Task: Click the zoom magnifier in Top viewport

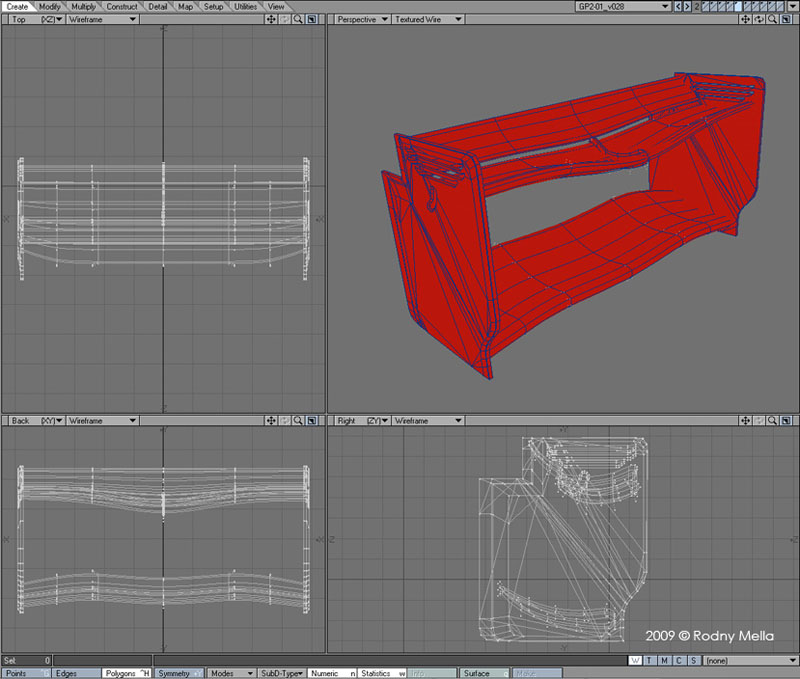Action: [x=298, y=20]
